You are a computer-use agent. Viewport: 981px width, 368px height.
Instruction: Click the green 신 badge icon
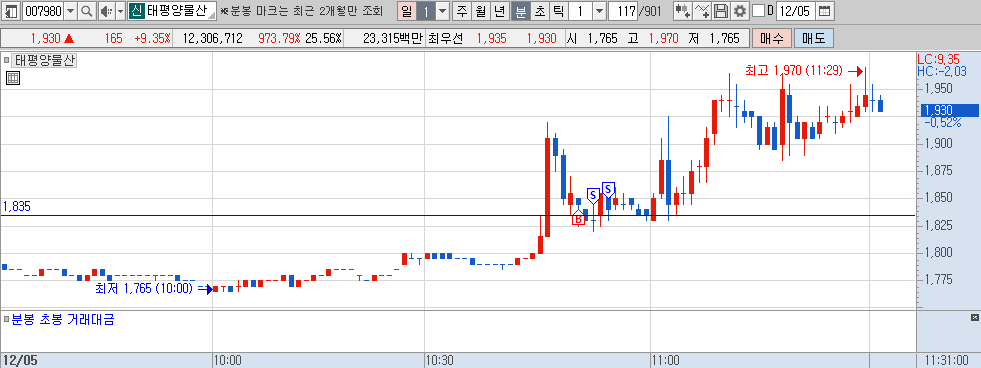136,11
